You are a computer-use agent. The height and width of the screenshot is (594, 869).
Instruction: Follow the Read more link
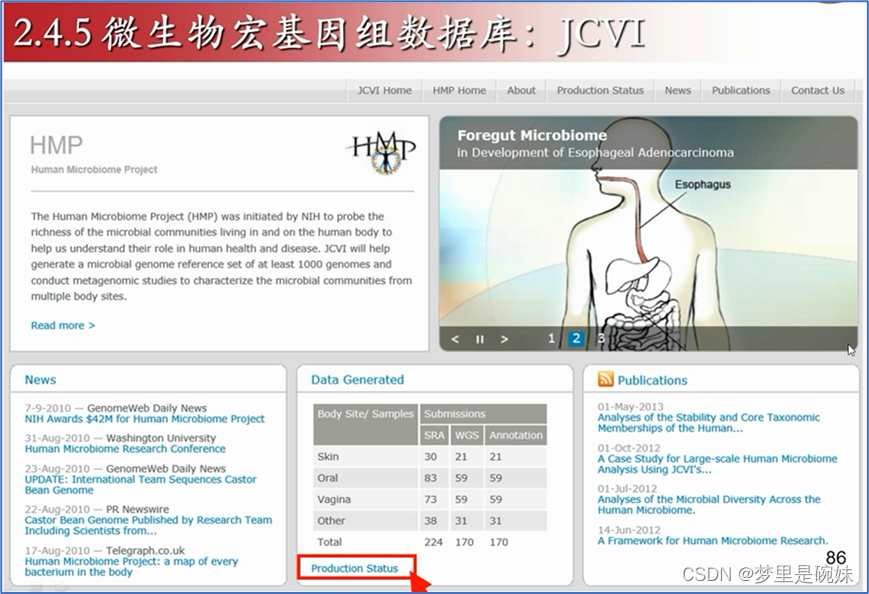[x=63, y=325]
